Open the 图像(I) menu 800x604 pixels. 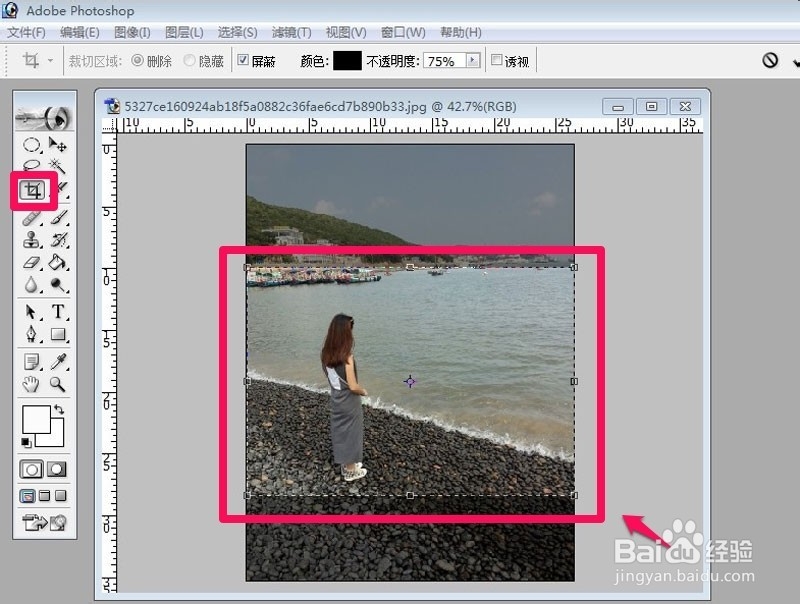click(x=132, y=33)
